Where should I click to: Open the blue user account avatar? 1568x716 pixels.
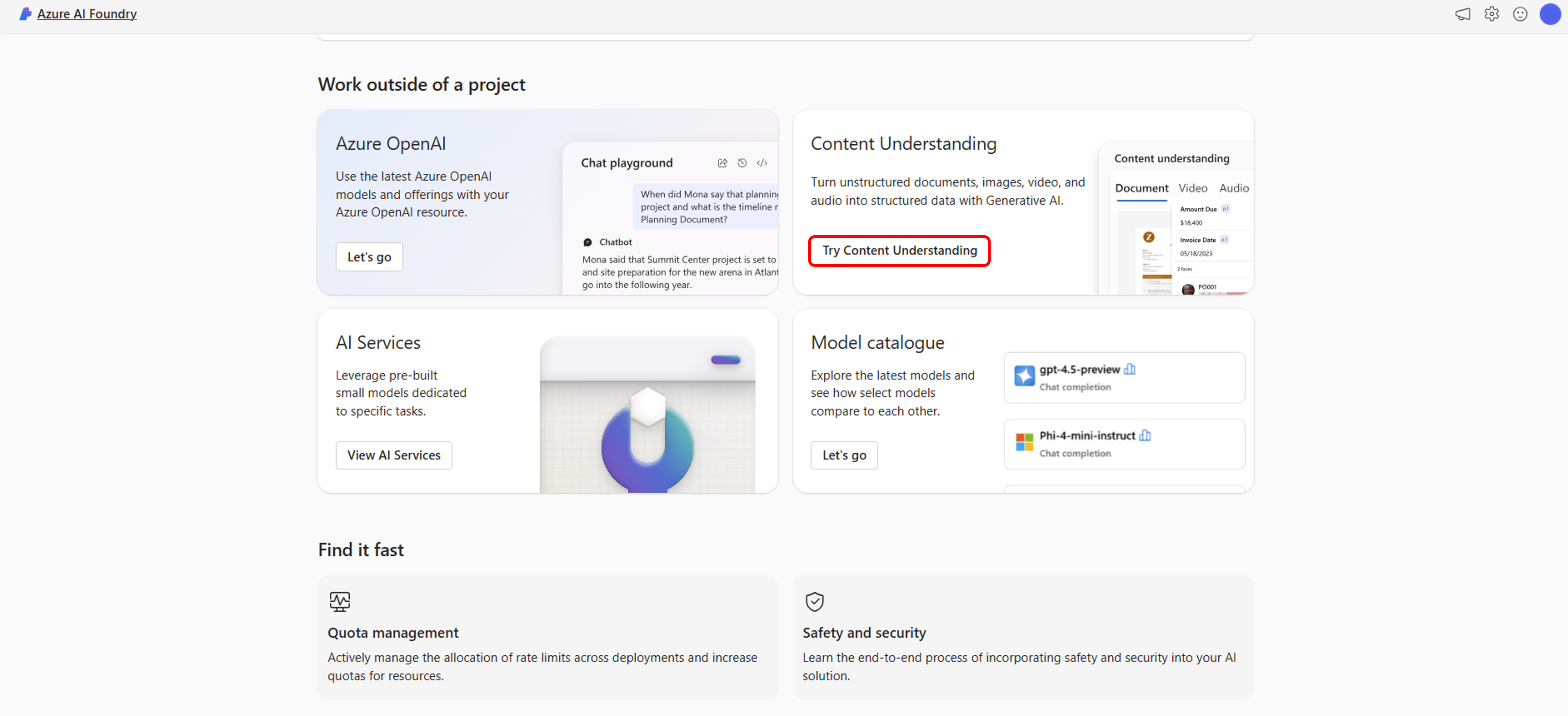[x=1550, y=14]
